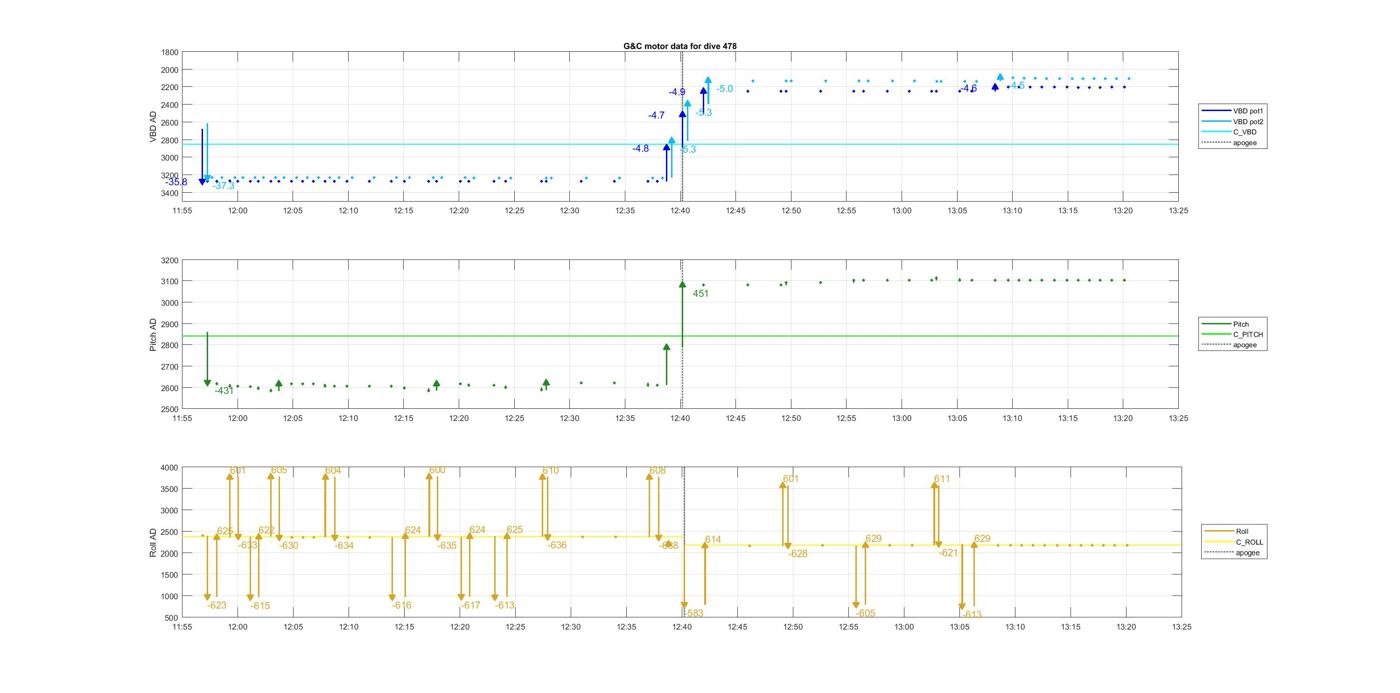Click the 'Roll AD' y-axis label
Screen dimensions: 1400x693
(x=153, y=542)
